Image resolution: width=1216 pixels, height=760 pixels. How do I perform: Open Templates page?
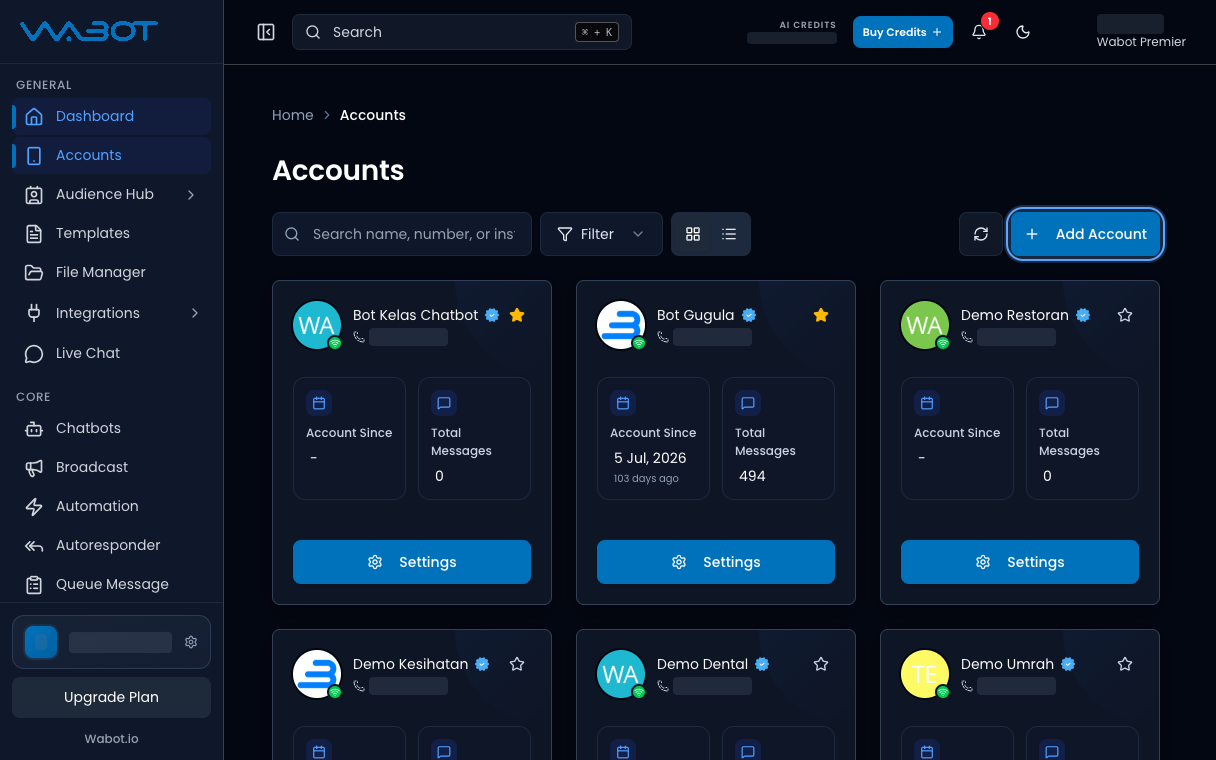(x=111, y=233)
